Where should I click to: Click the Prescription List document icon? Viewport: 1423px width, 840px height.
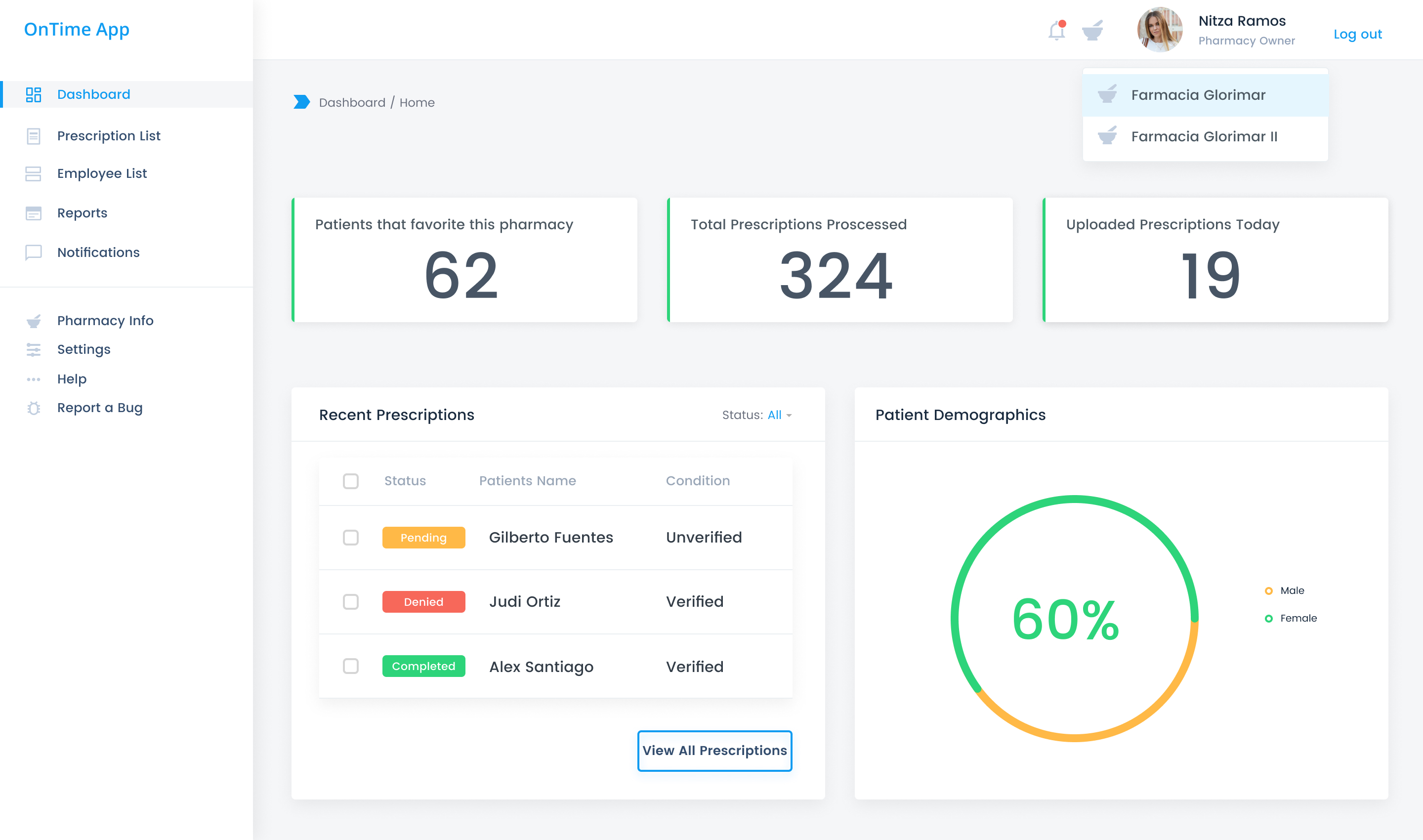[34, 136]
